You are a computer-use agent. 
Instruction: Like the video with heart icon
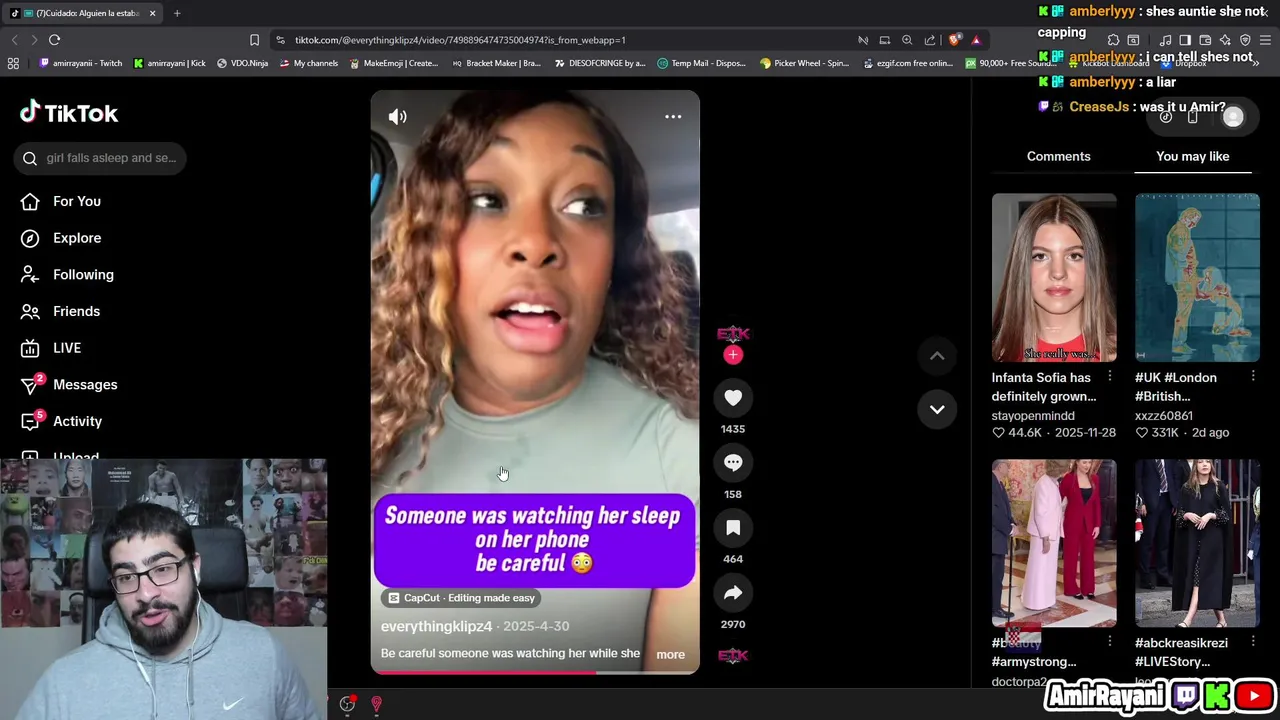(733, 398)
